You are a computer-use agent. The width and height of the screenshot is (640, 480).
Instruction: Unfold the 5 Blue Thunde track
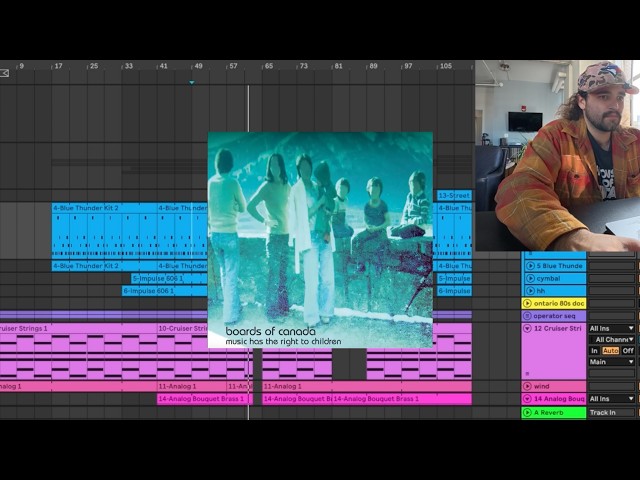point(530,266)
